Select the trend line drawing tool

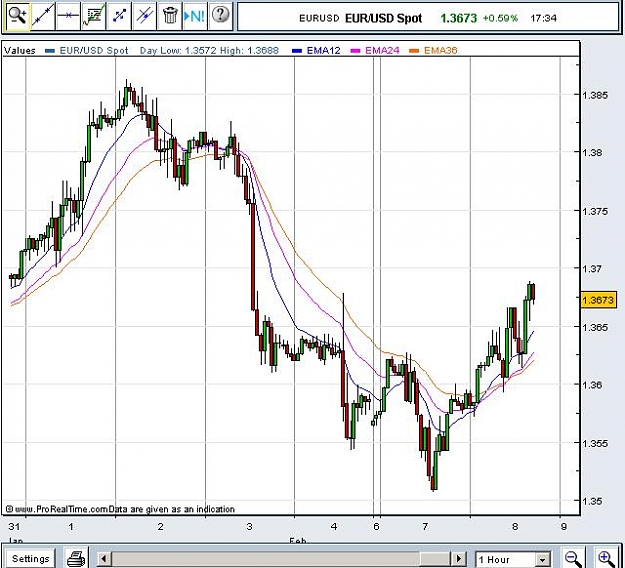click(x=43, y=16)
